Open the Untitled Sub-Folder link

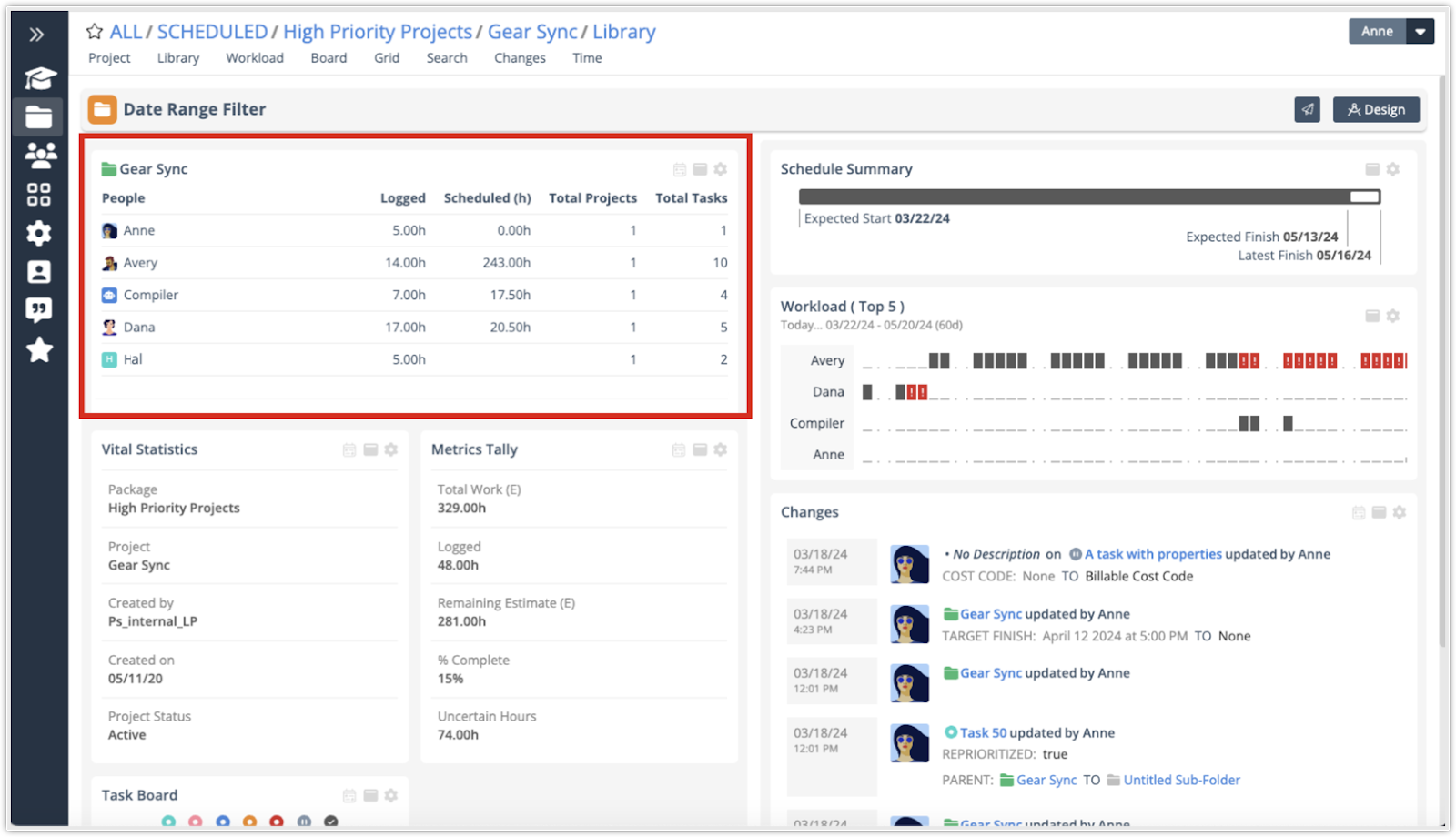click(x=1181, y=780)
